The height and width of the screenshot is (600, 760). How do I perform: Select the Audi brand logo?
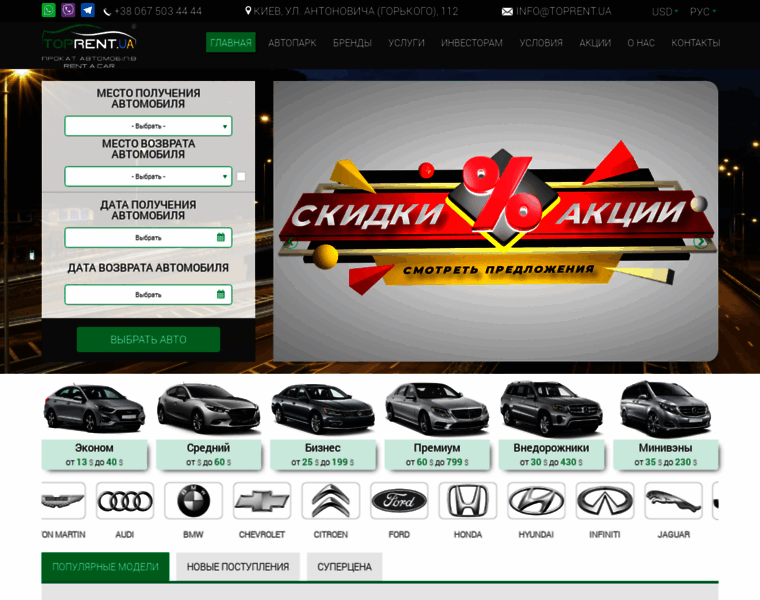125,501
